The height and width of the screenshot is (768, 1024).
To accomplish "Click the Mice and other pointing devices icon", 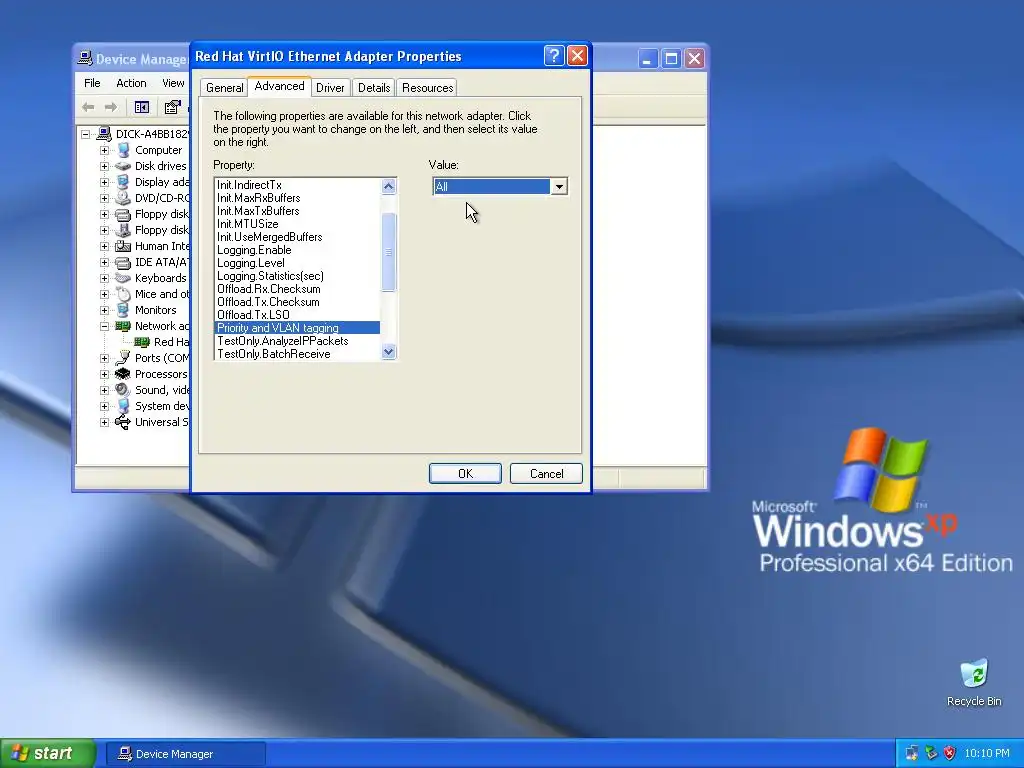I will [123, 294].
